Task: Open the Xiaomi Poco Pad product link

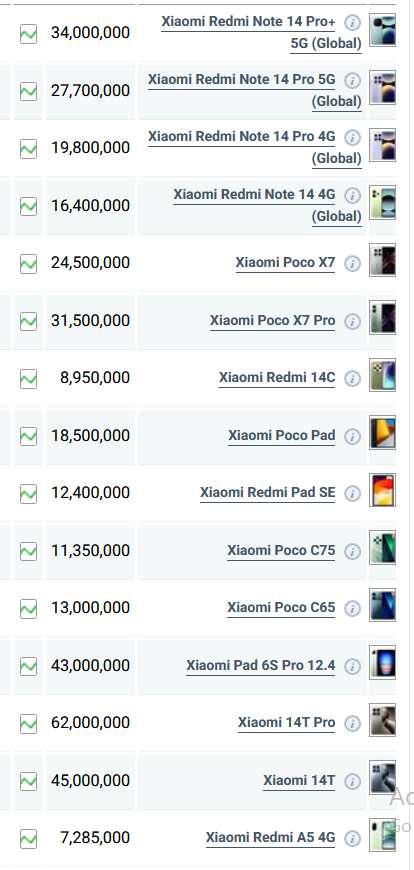Action: coord(281,436)
